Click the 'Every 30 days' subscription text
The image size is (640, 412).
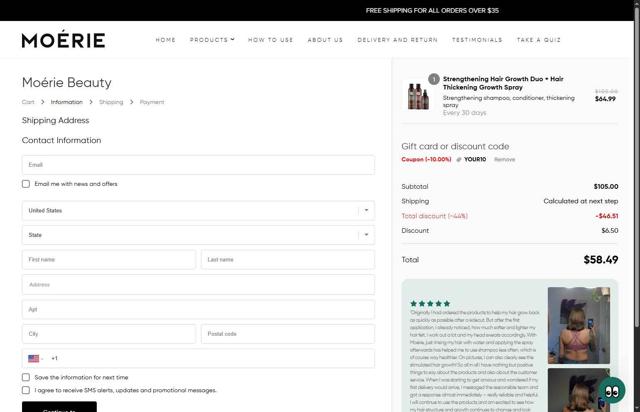coord(464,113)
